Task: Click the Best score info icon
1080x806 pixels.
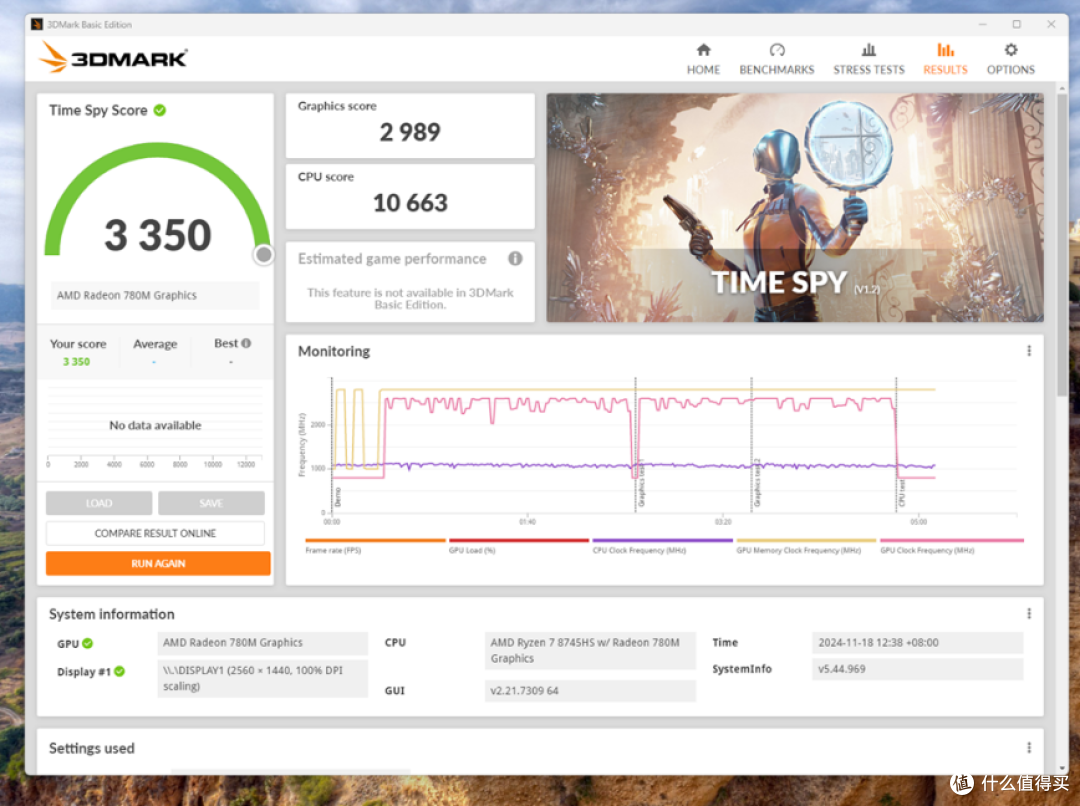Action: coord(247,343)
